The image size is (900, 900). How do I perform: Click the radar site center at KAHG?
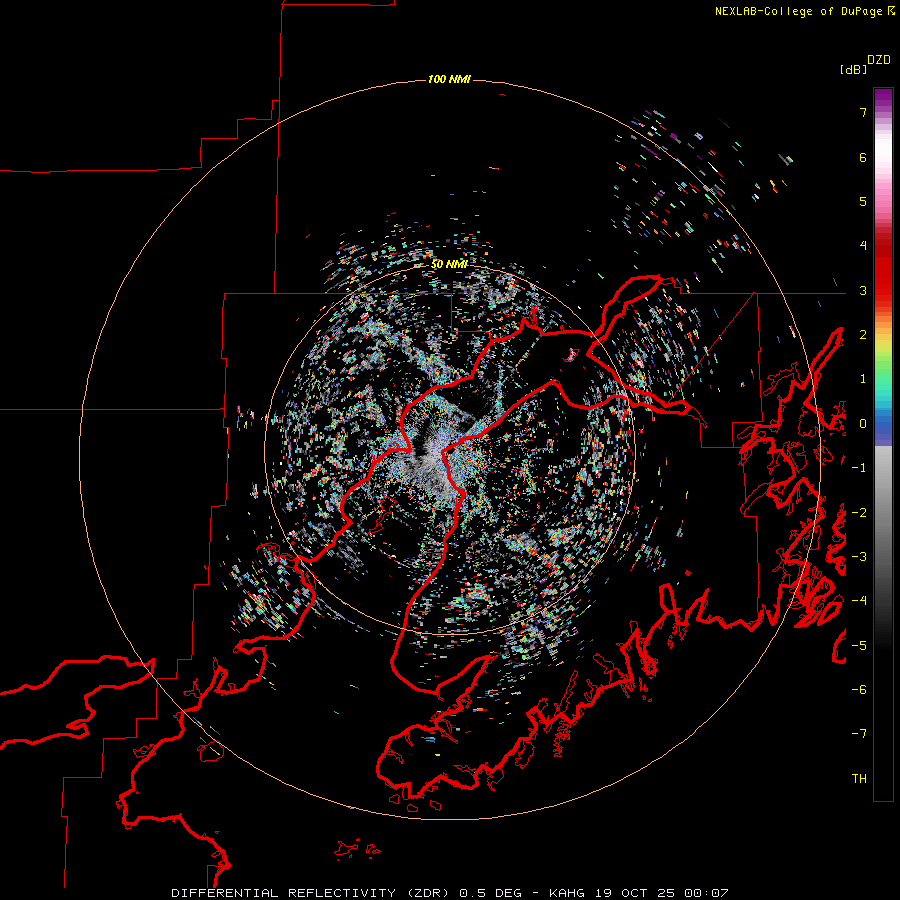(x=449, y=450)
